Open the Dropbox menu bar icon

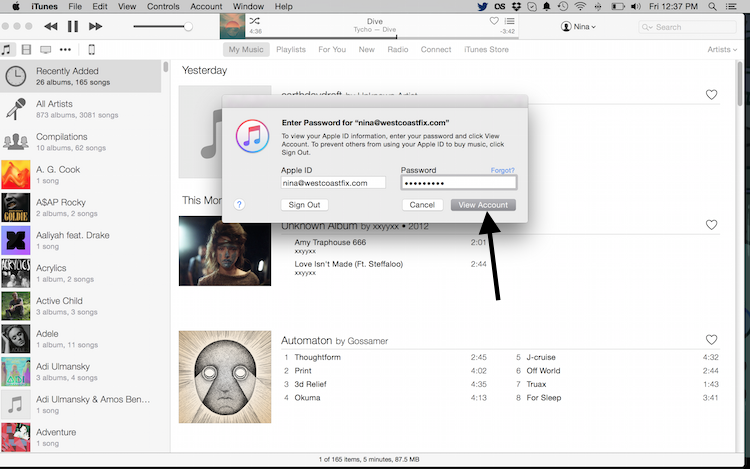click(x=516, y=6)
